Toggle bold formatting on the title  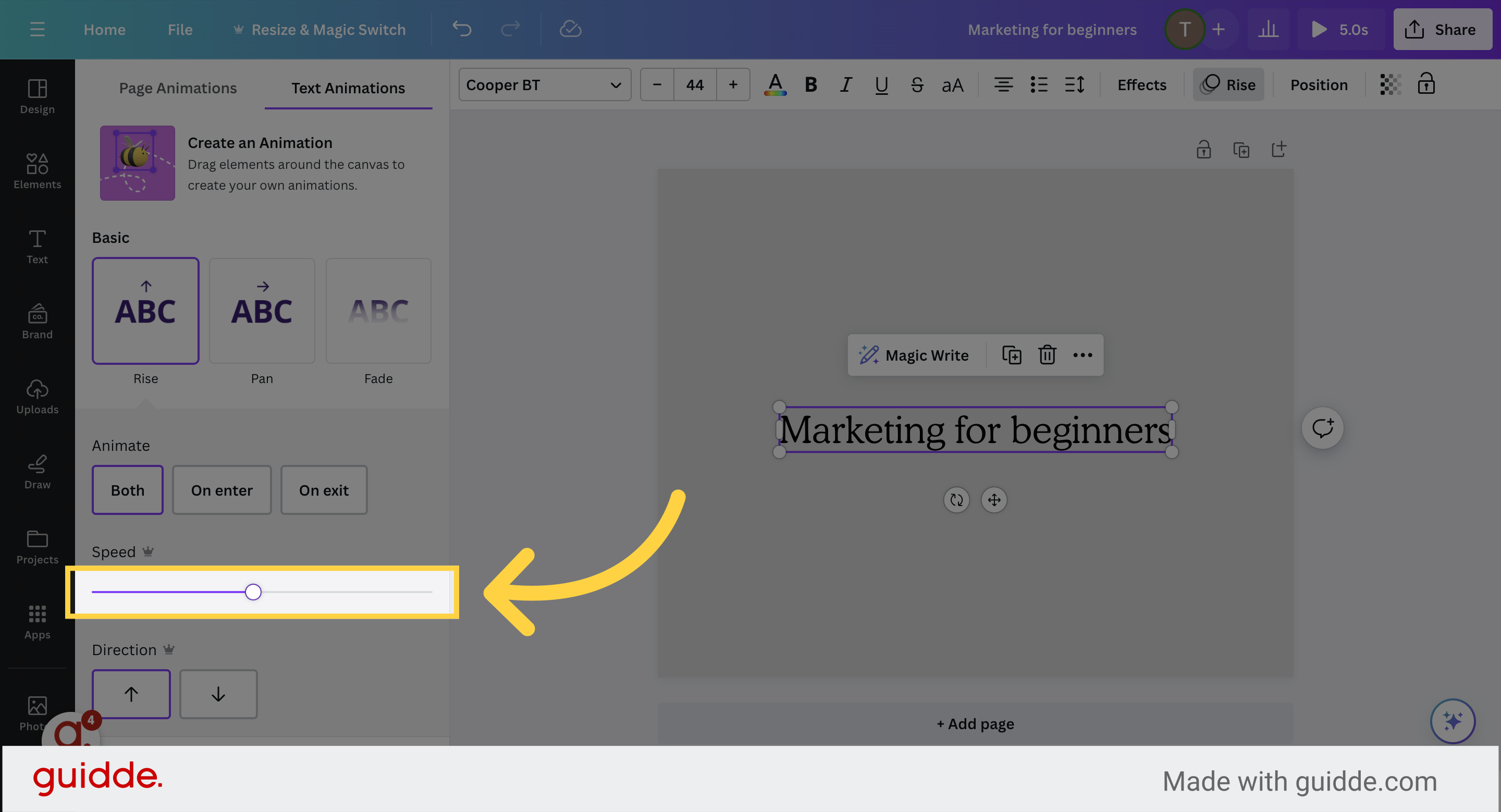click(810, 84)
